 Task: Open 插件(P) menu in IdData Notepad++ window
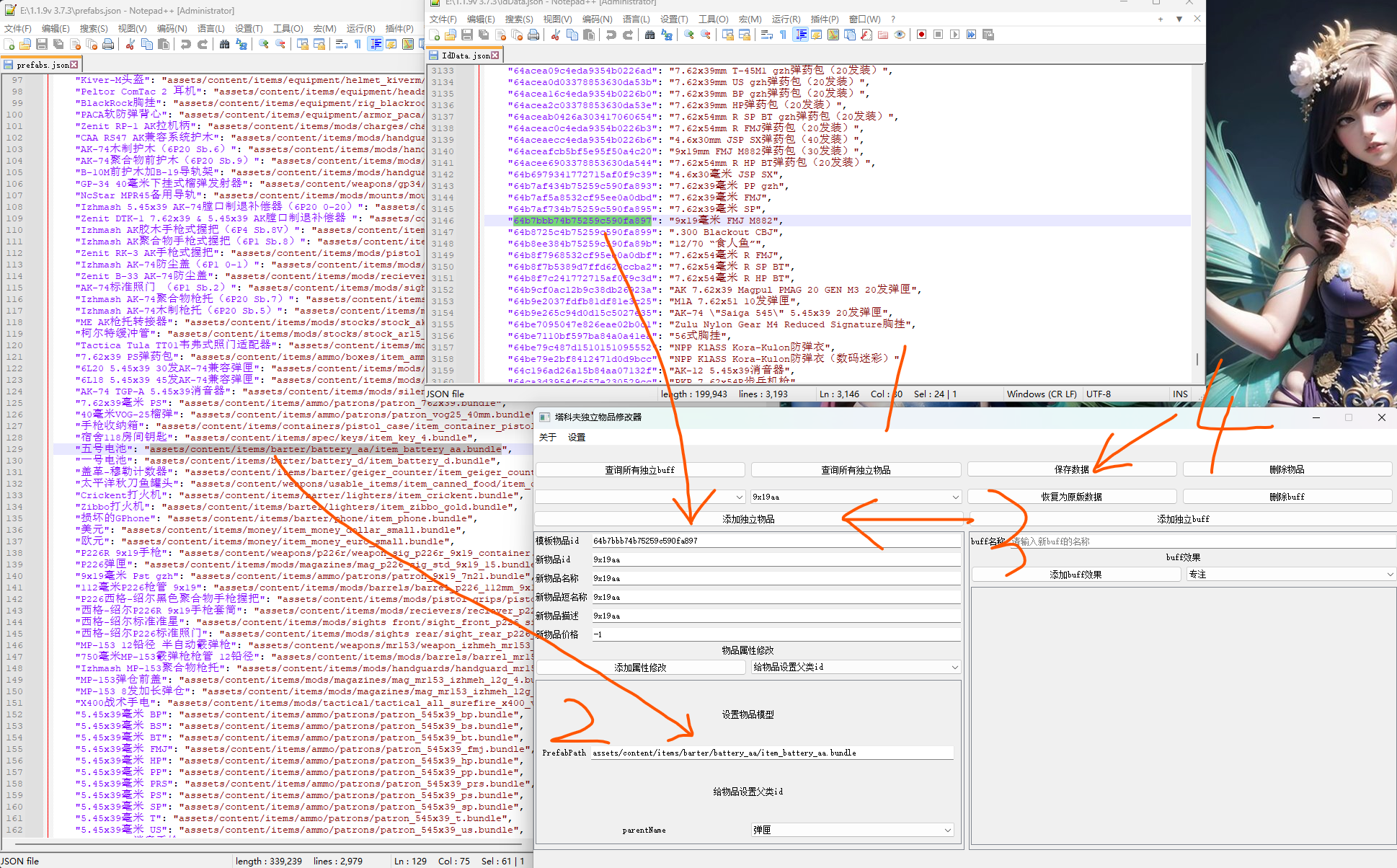click(824, 19)
